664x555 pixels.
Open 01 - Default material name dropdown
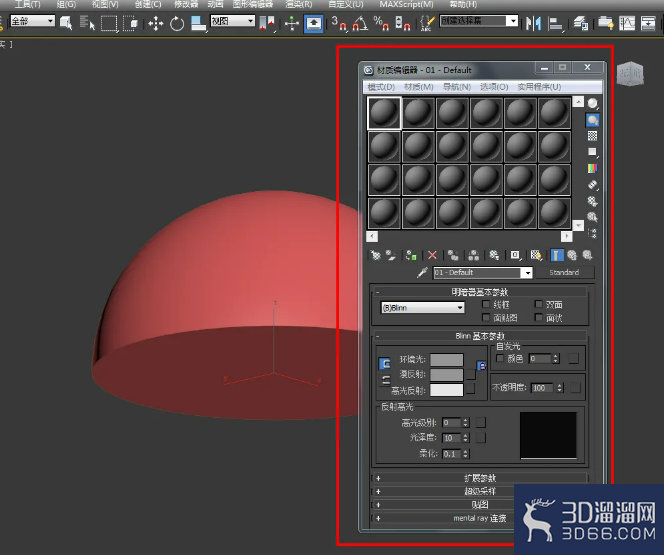528,273
